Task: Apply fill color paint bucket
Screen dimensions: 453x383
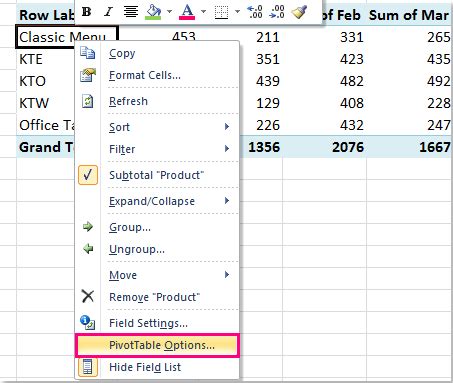Action: 153,12
